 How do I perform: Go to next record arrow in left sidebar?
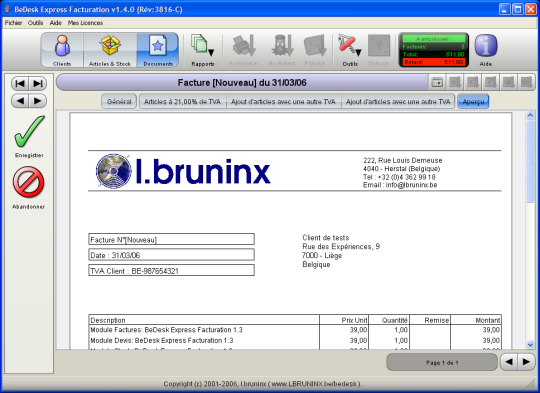38,101
